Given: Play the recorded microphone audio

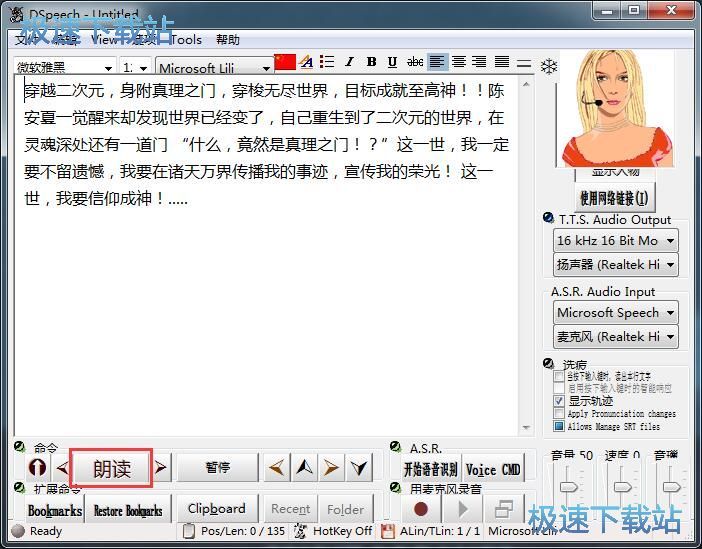Looking at the screenshot, I should pyautogui.click(x=462, y=509).
